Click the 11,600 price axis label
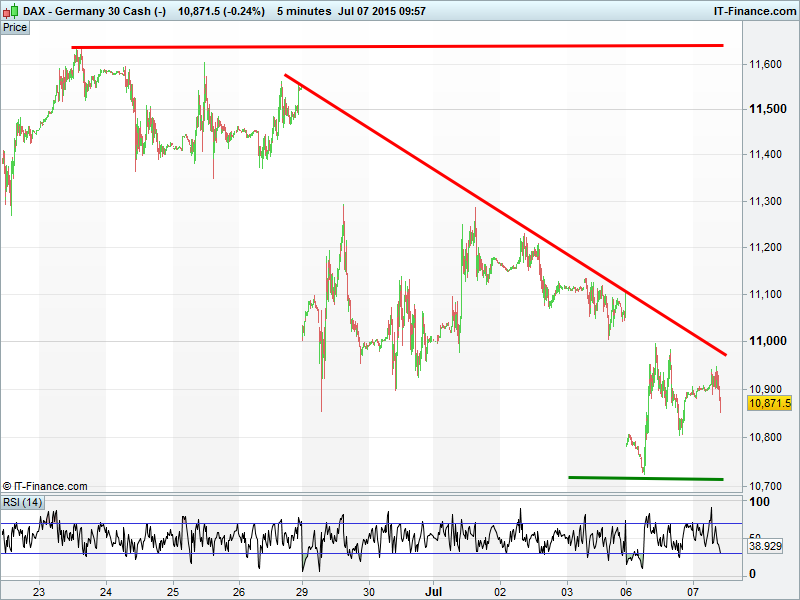Viewport: 800px width, 600px height. point(765,64)
